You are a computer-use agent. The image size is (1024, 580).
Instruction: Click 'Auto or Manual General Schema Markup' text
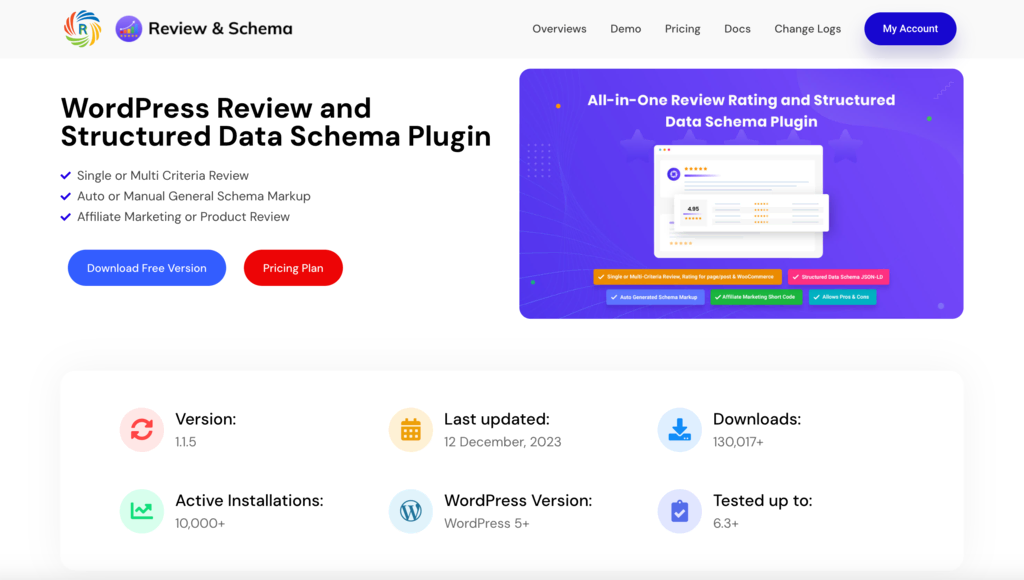click(194, 196)
